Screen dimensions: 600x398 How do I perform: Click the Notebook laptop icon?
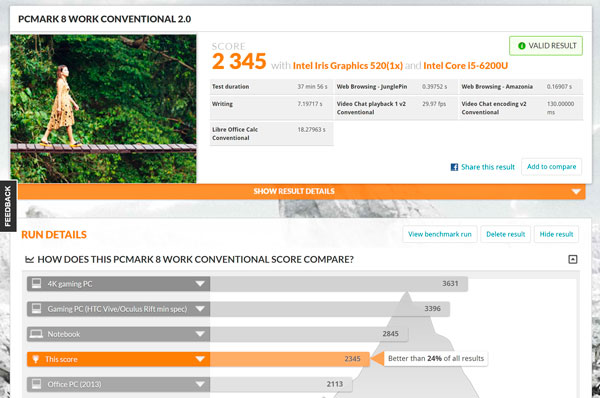click(36, 334)
